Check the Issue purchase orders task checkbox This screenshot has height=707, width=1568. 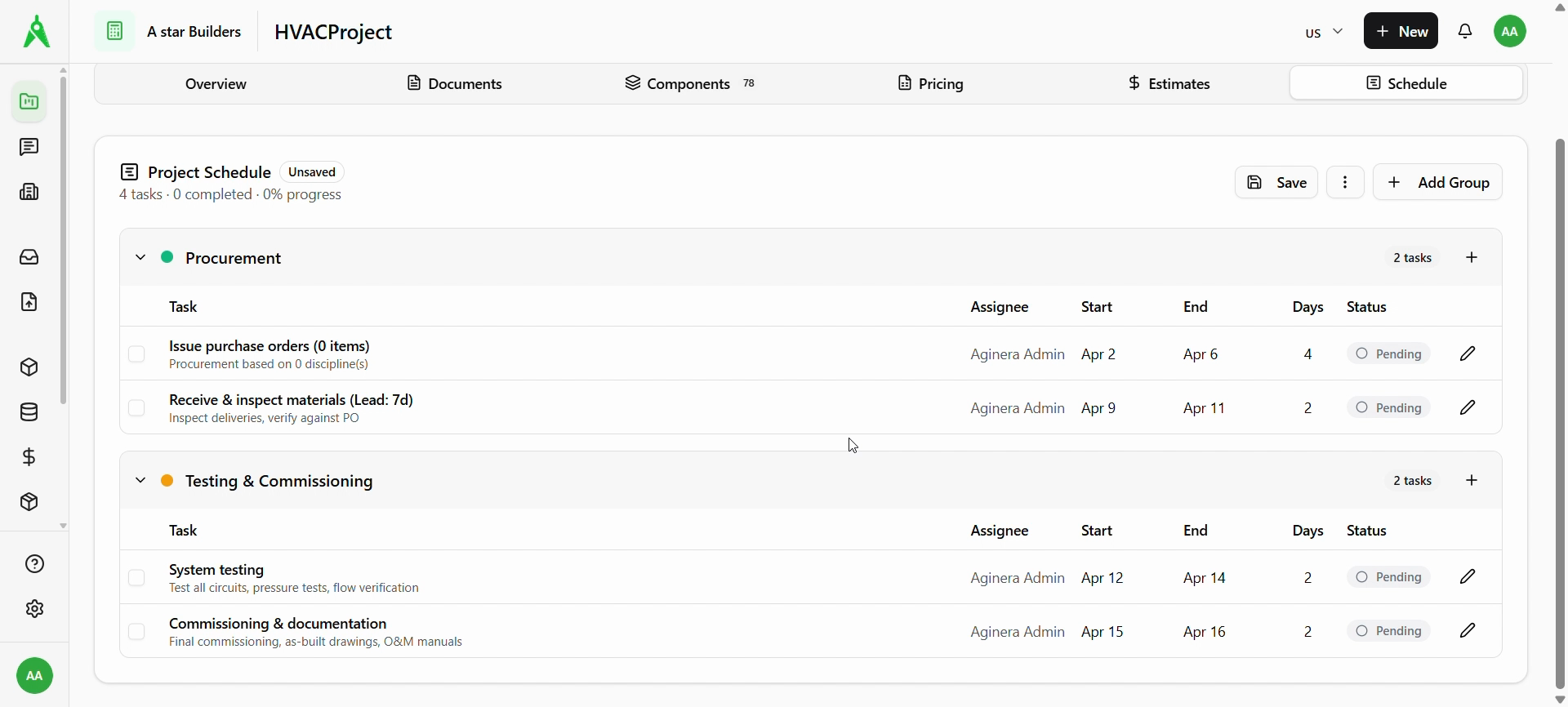136,354
